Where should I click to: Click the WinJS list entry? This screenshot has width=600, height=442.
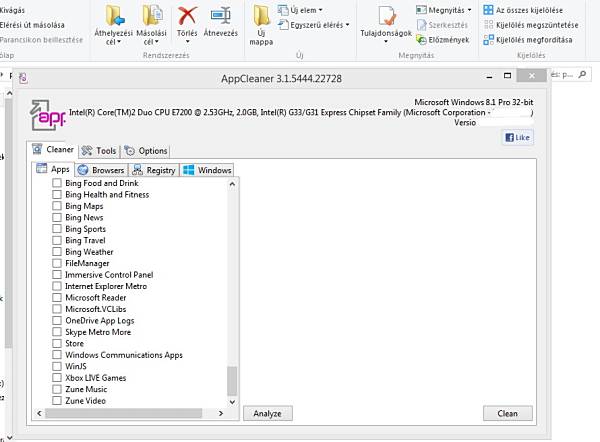[76, 366]
